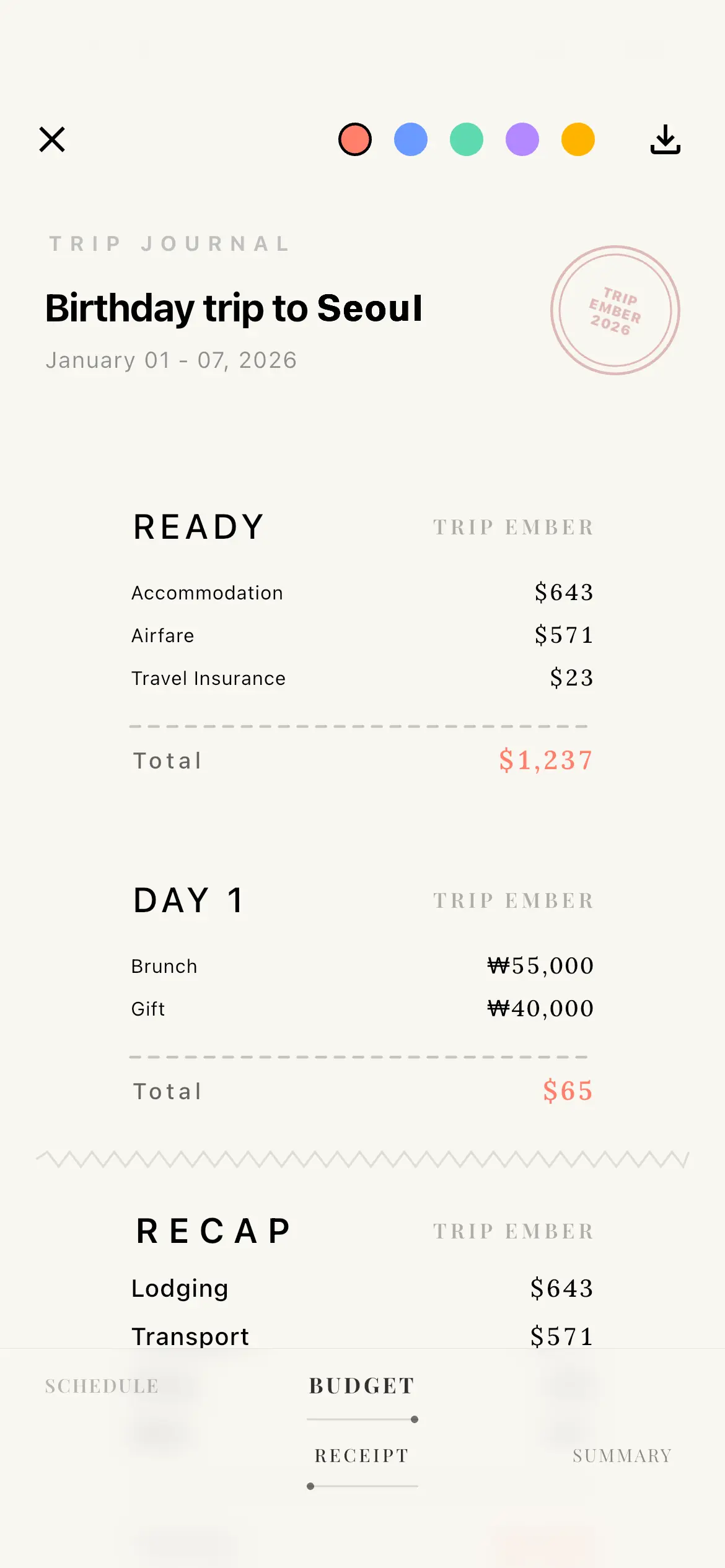Image resolution: width=725 pixels, height=1568 pixels.
Task: Pick the mint green color theme
Action: 467,139
